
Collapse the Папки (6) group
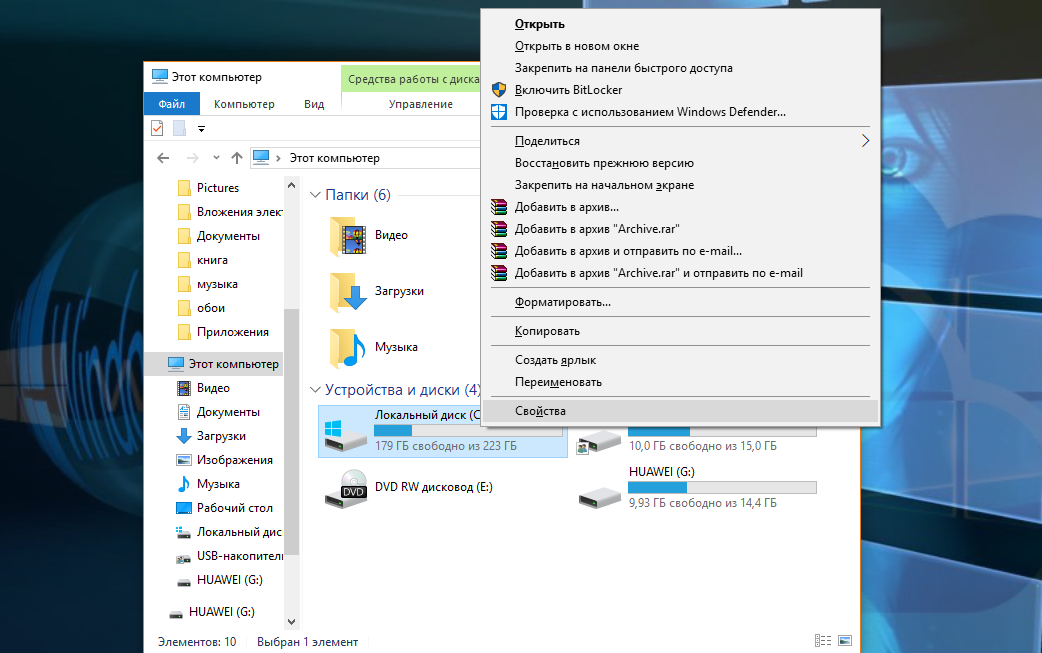tap(315, 195)
